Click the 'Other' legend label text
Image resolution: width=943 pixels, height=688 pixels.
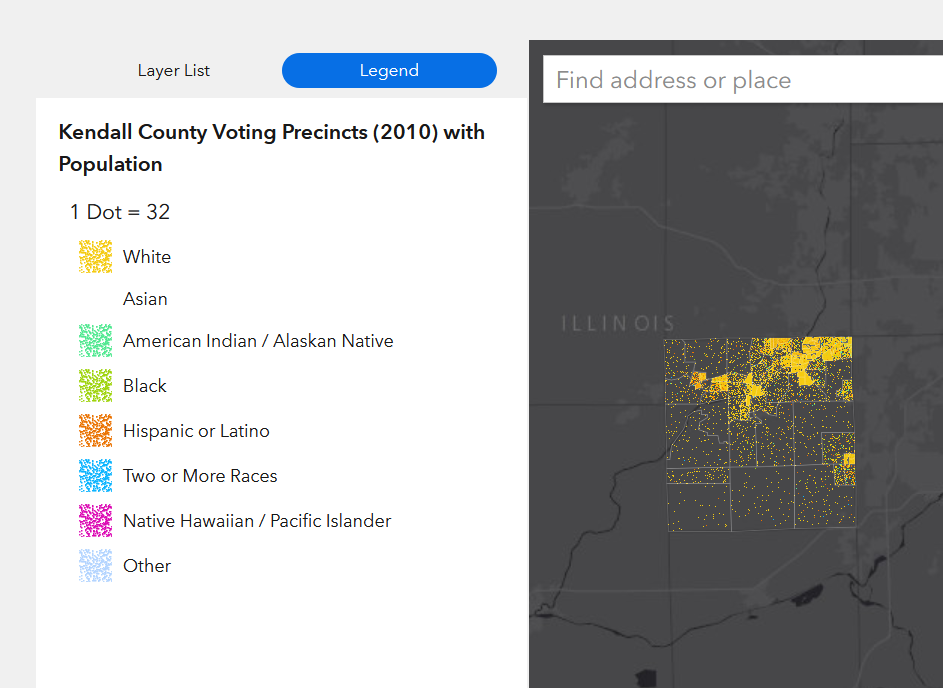[147, 566]
